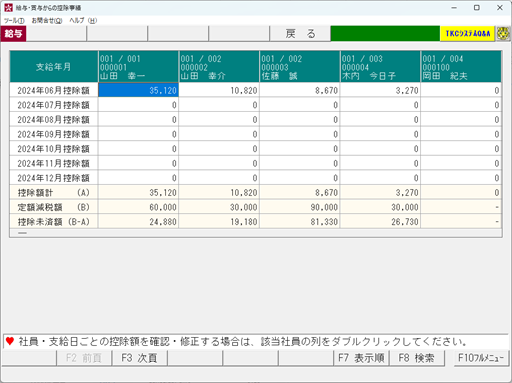Select column header for 山田 幸介 000002

[219, 67]
